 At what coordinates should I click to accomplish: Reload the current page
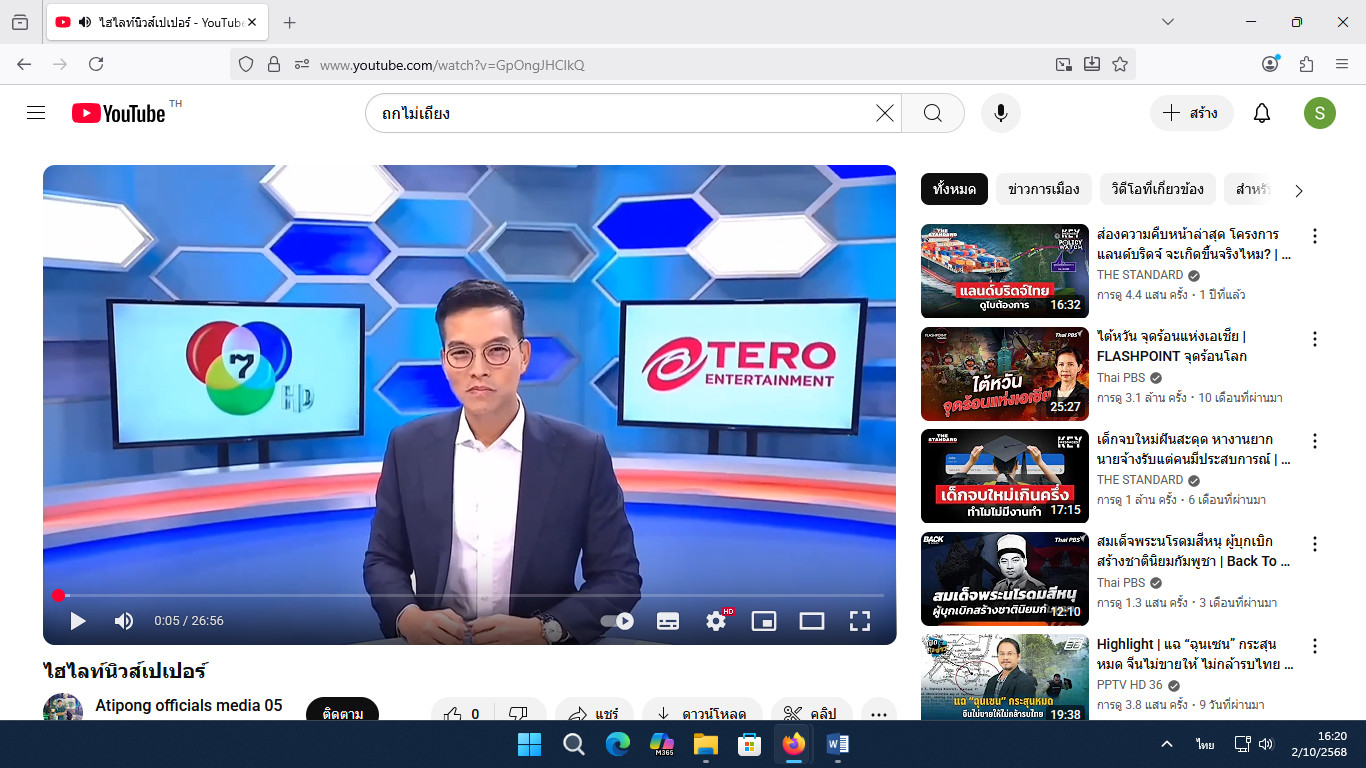(x=96, y=64)
